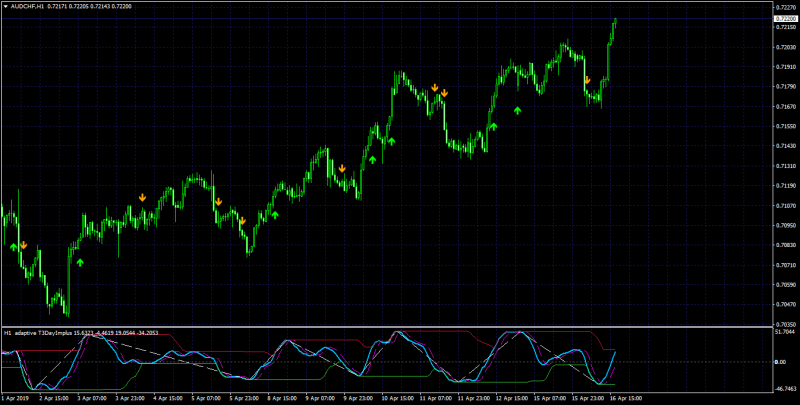Click the 0.71670 price scale value
The width and height of the screenshot is (800, 405).
786,107
